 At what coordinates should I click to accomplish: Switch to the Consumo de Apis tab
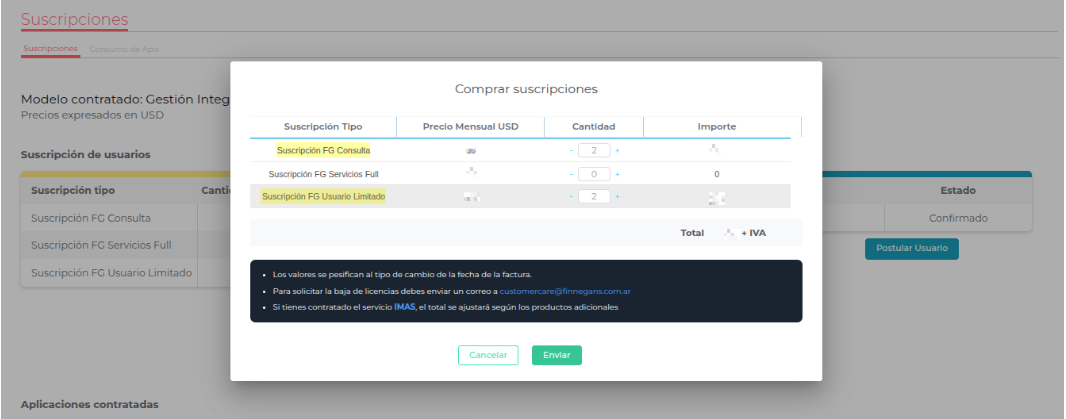(x=124, y=49)
